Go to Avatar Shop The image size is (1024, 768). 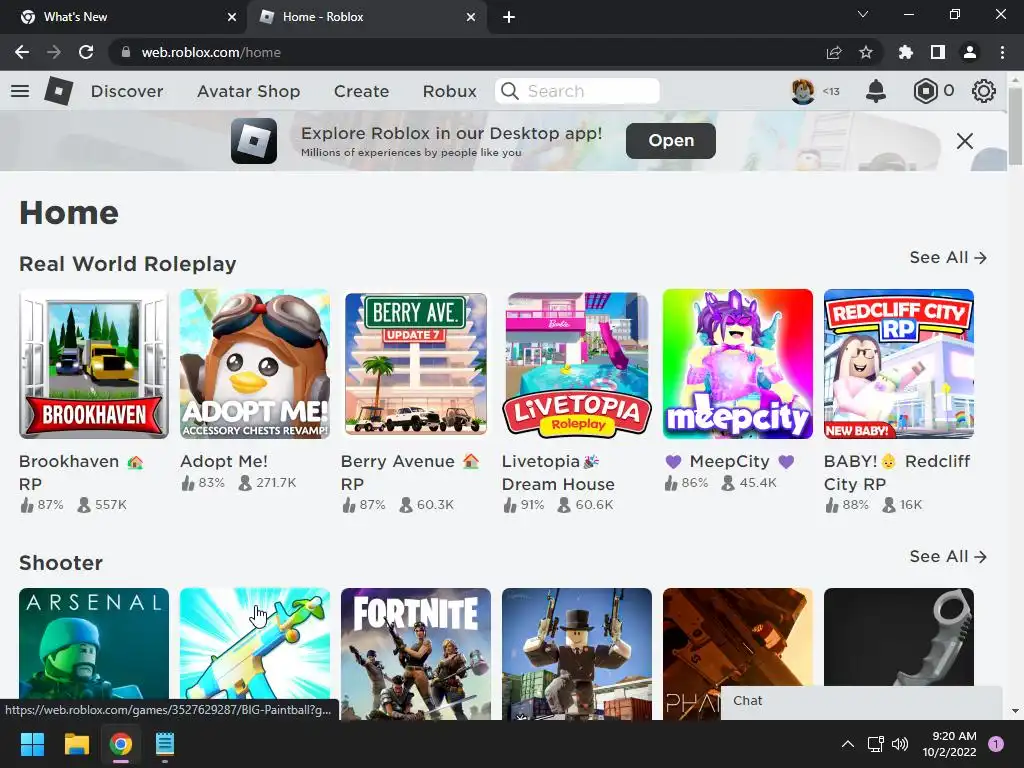pos(248,91)
